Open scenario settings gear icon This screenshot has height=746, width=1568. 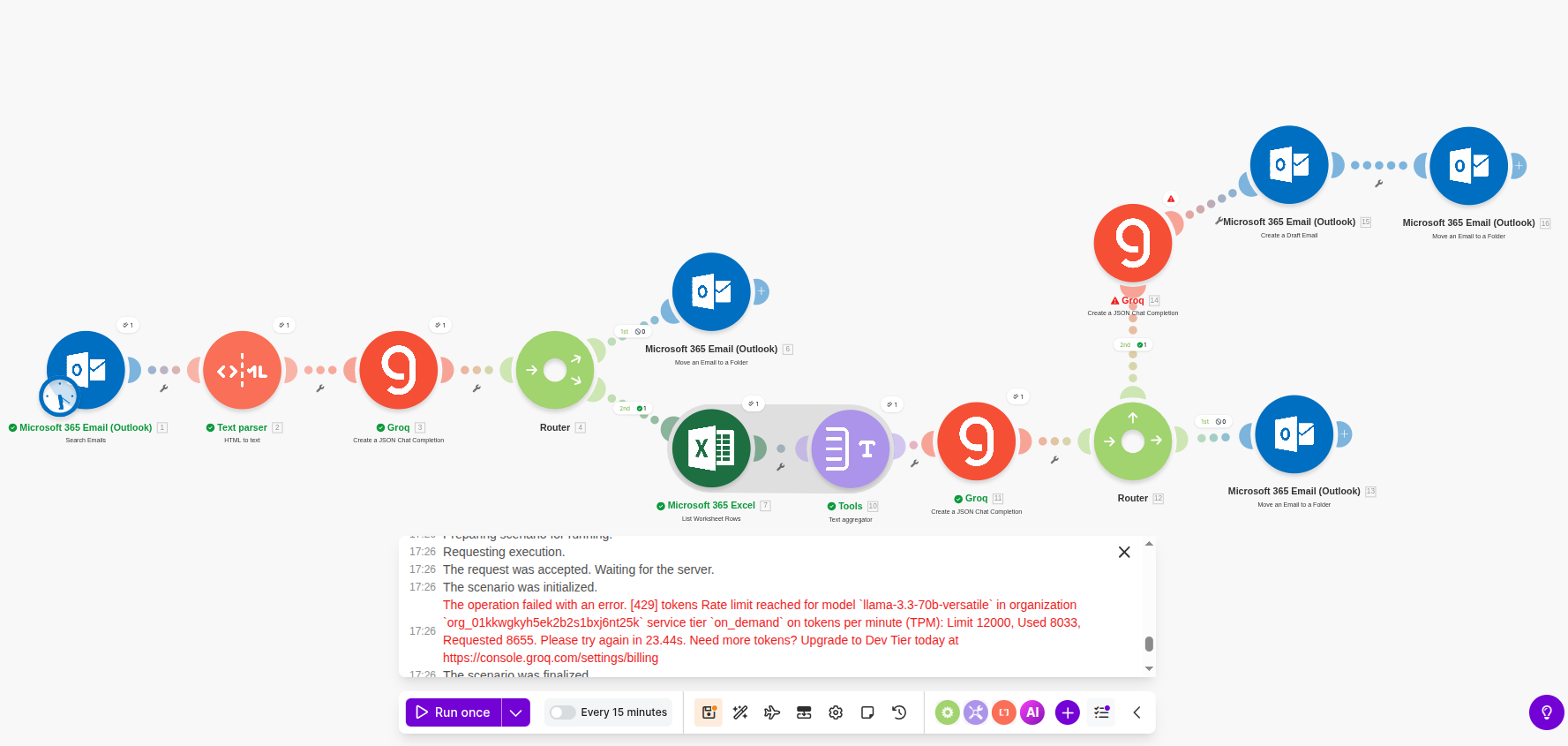tap(836, 712)
